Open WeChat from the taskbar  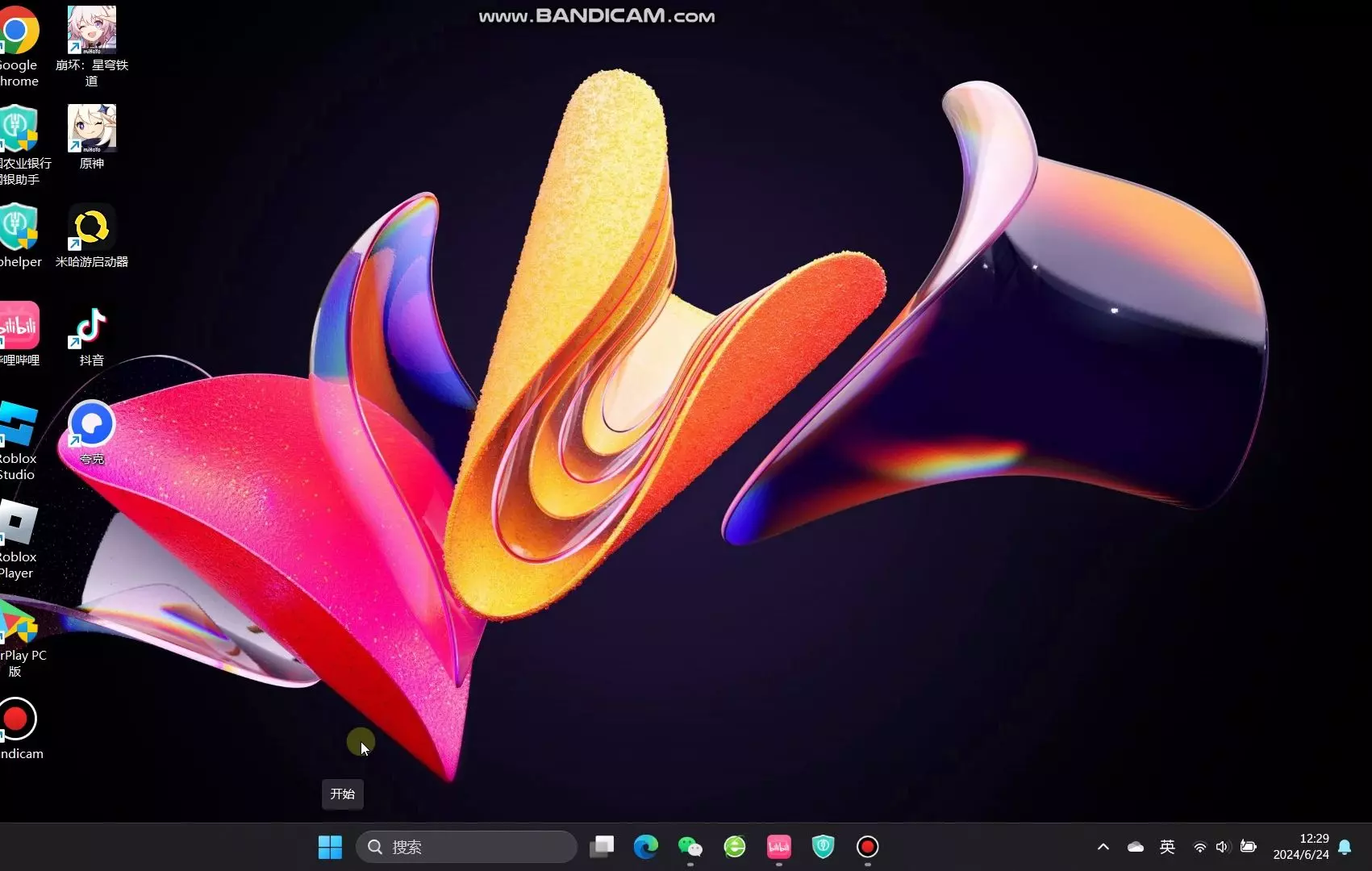[690, 847]
